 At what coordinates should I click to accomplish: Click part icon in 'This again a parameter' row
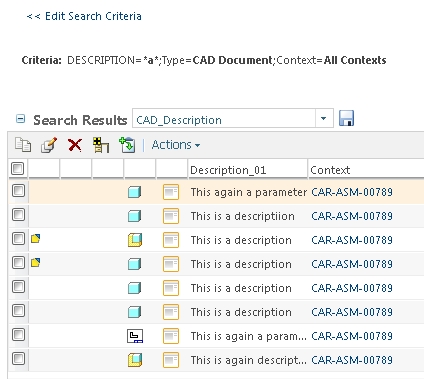coord(134,192)
